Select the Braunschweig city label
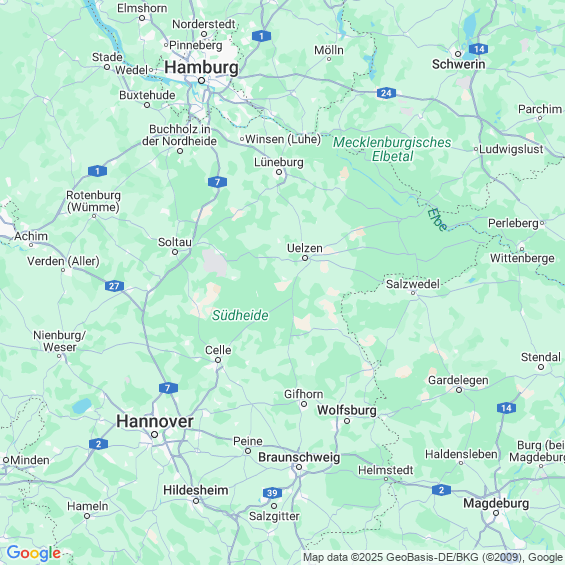 tap(299, 457)
